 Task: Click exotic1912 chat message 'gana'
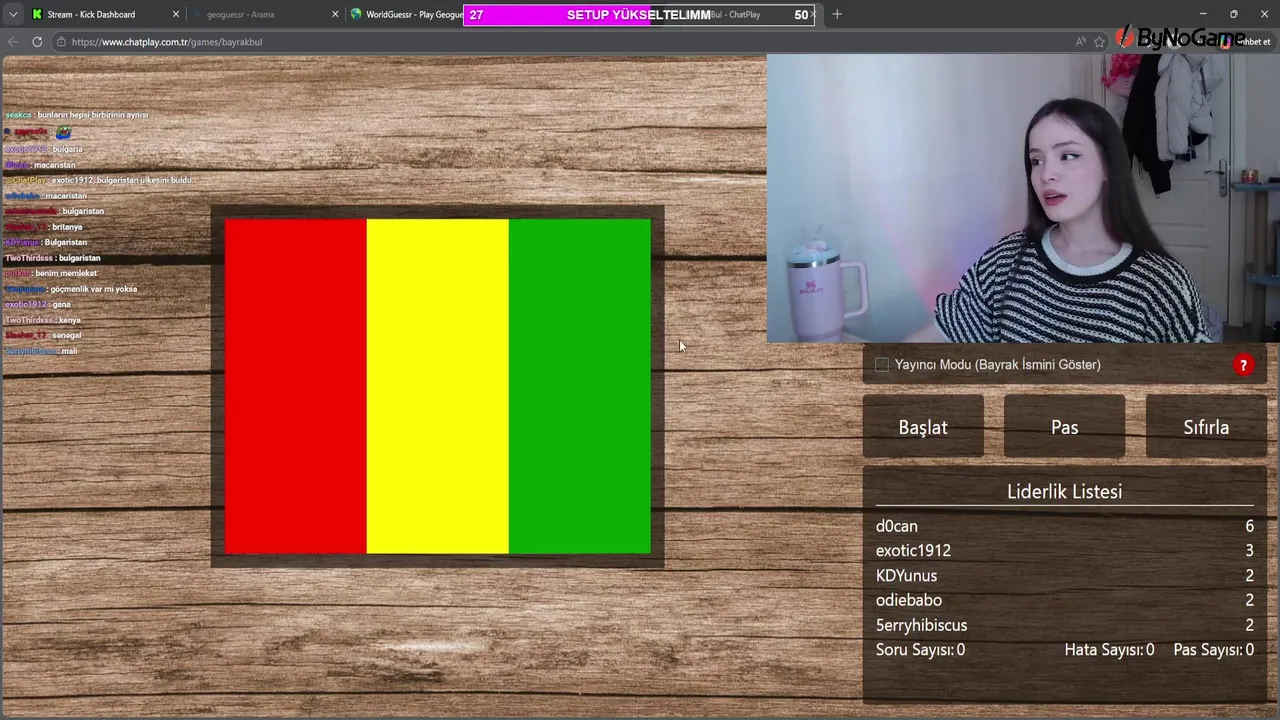(62, 304)
